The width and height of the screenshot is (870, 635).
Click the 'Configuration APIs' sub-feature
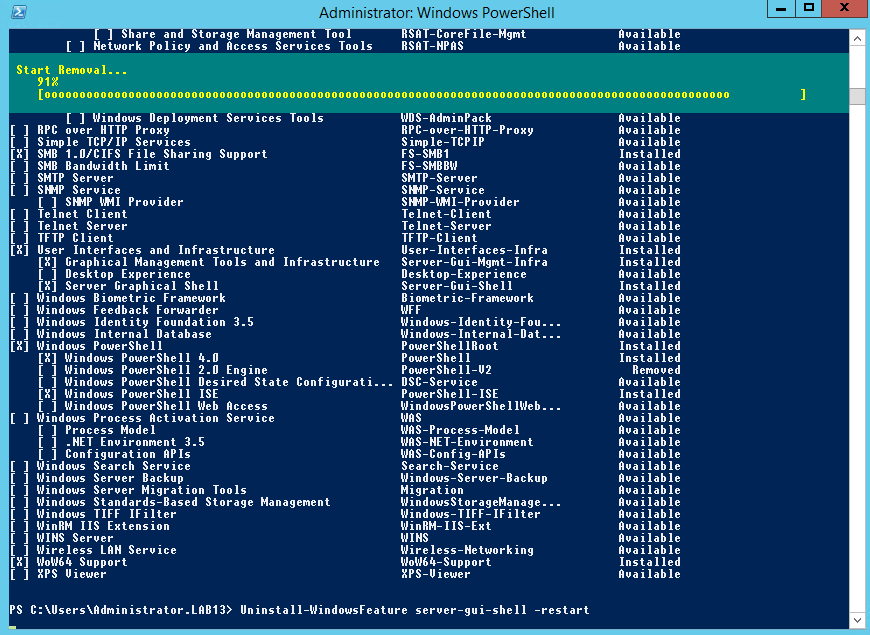(x=359, y=454)
